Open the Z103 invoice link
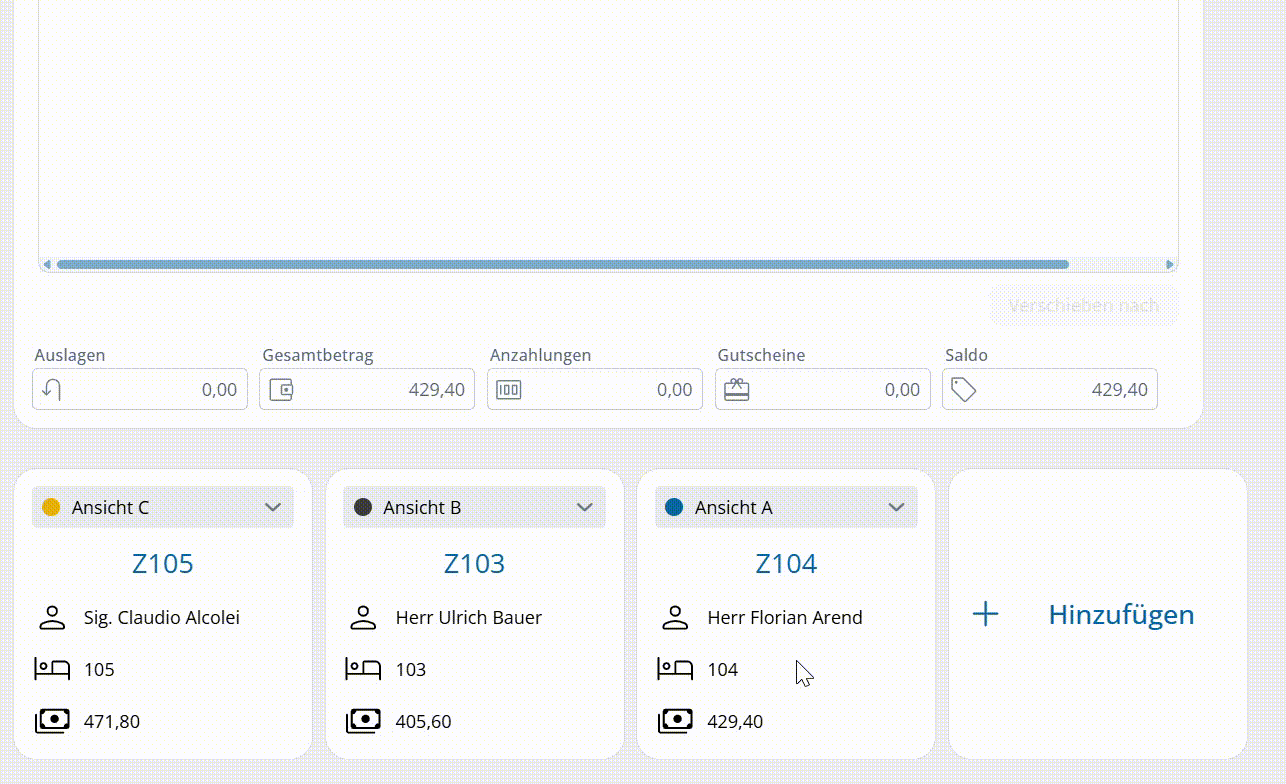The height and width of the screenshot is (784, 1286). 474,564
